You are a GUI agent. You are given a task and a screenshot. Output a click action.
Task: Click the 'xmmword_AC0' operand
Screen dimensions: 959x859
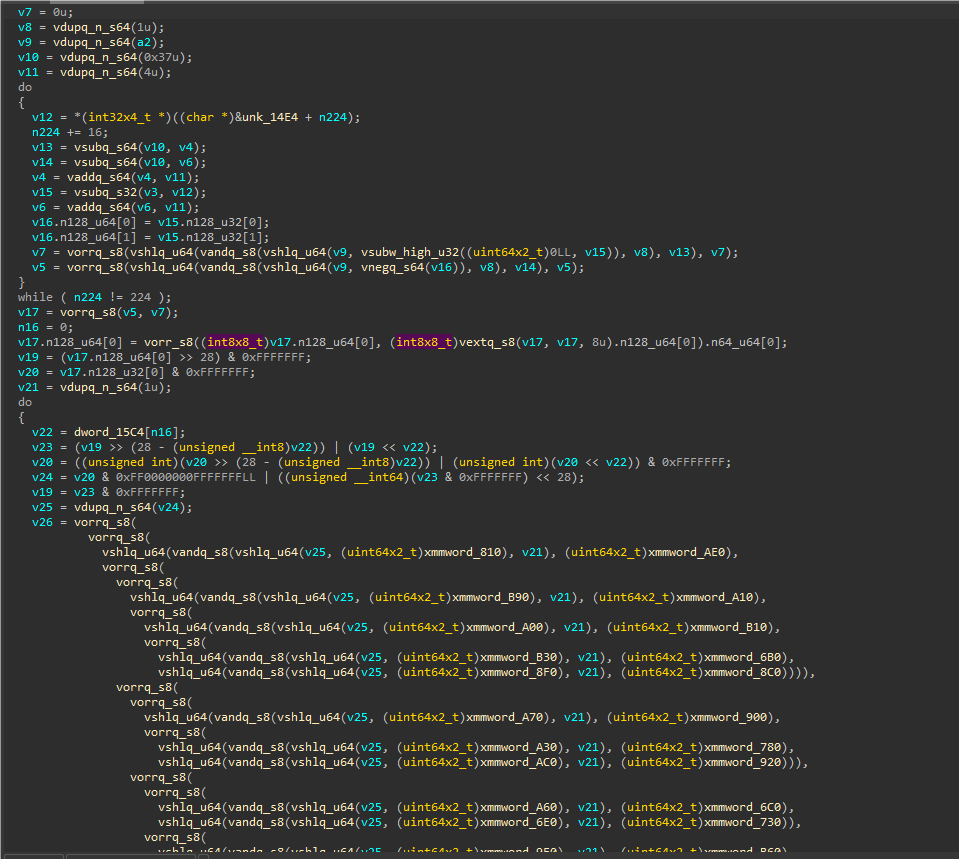[519, 762]
